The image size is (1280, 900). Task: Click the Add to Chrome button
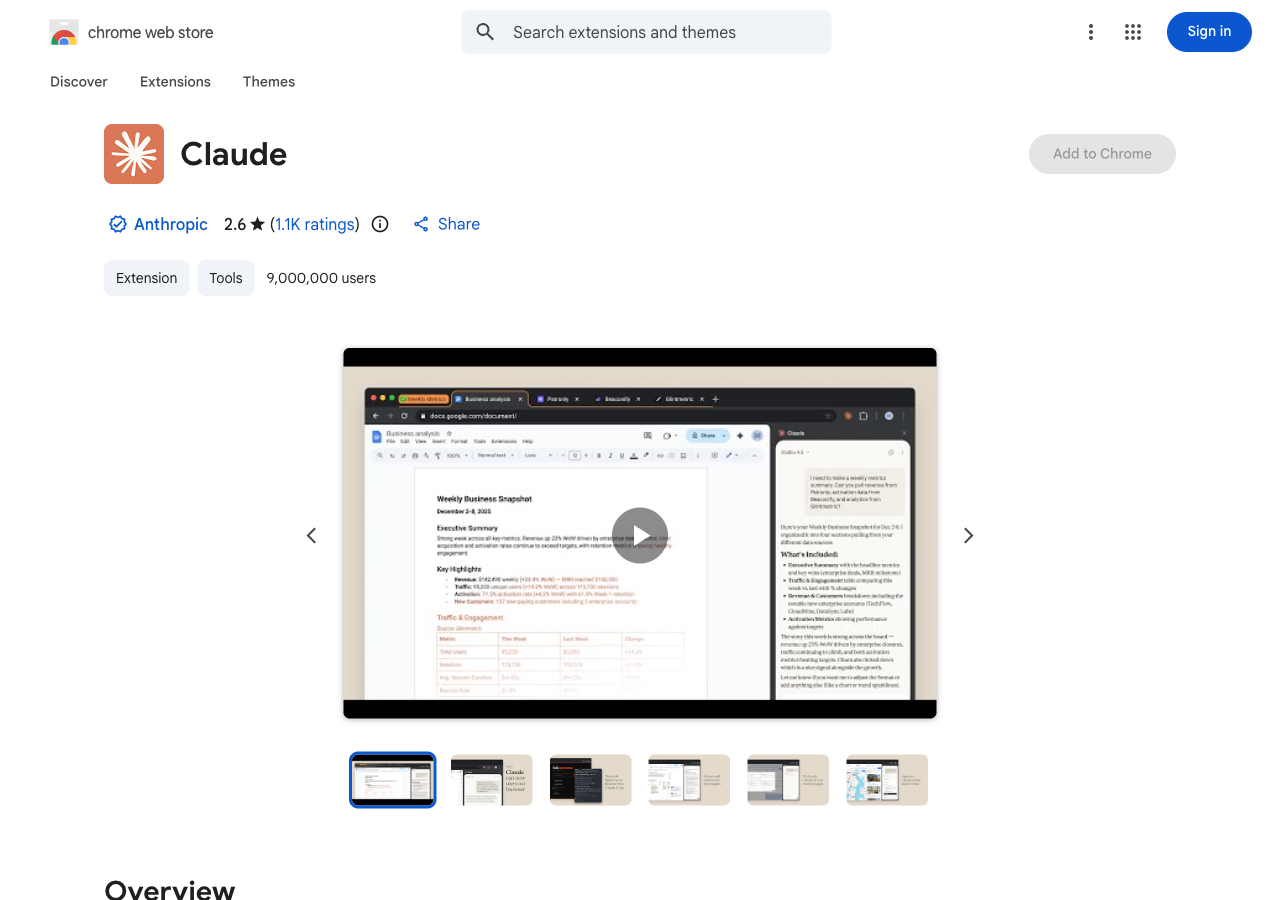[x=1102, y=154]
